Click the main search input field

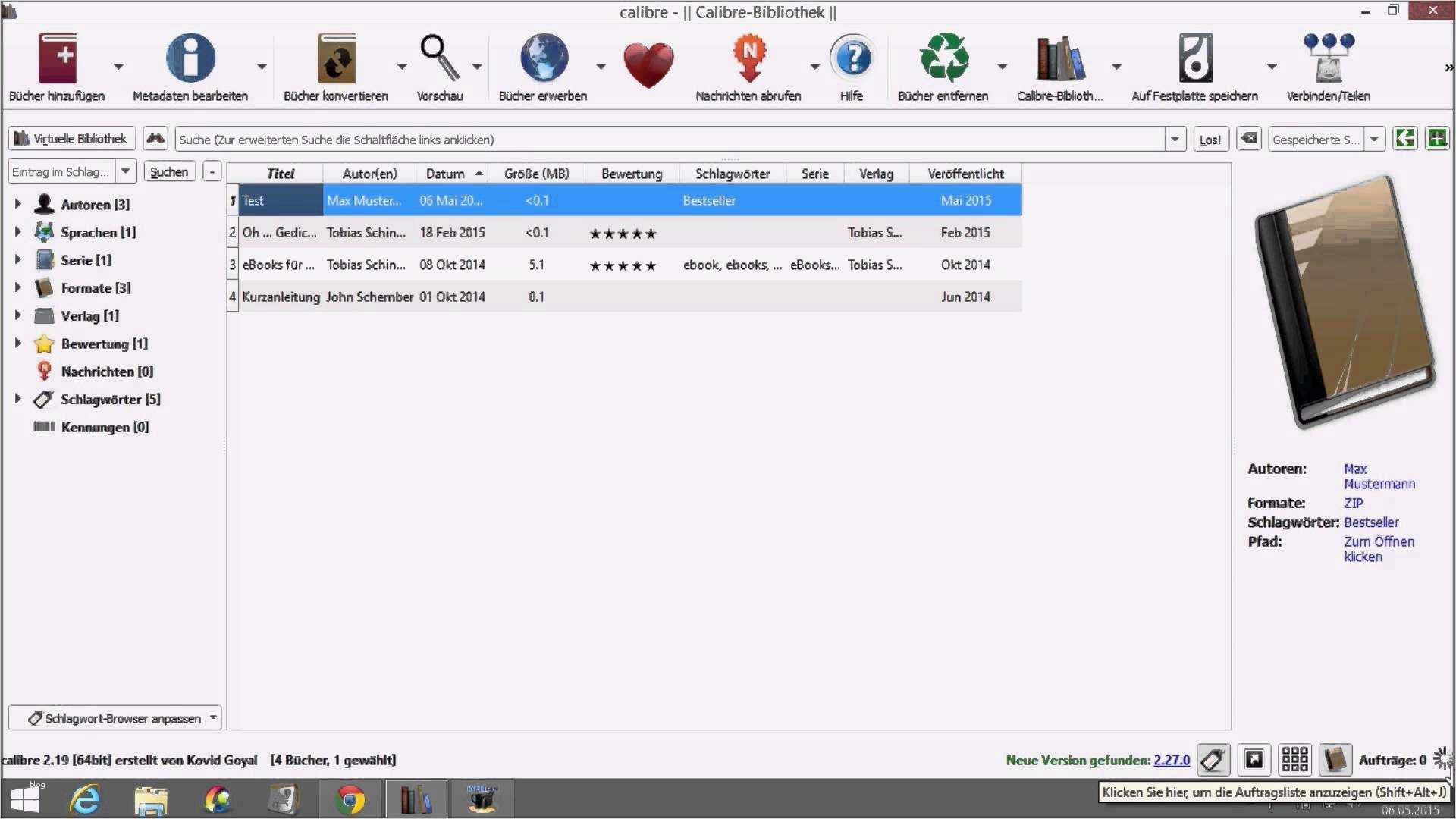[x=667, y=140]
